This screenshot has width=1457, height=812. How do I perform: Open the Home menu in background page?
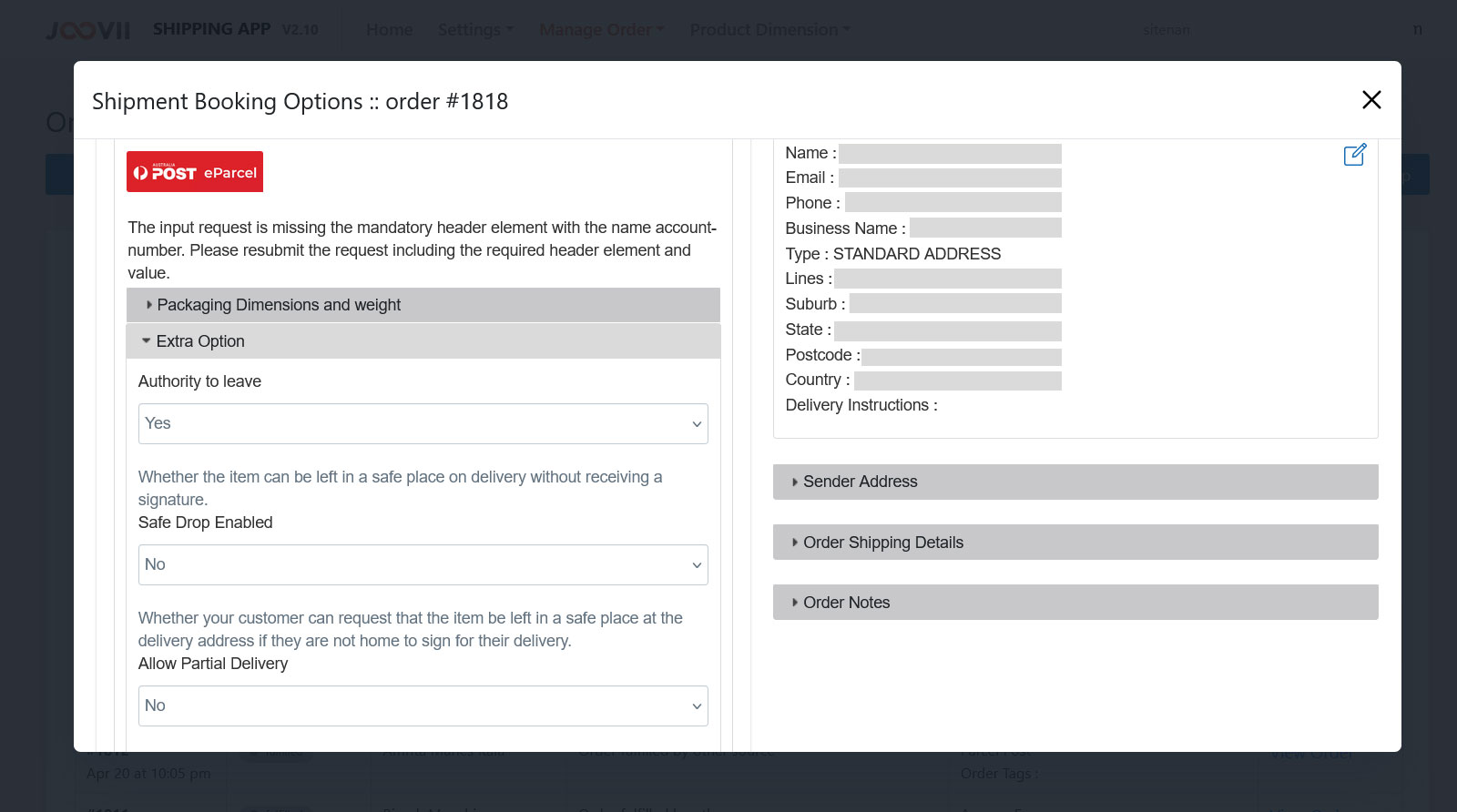click(390, 30)
